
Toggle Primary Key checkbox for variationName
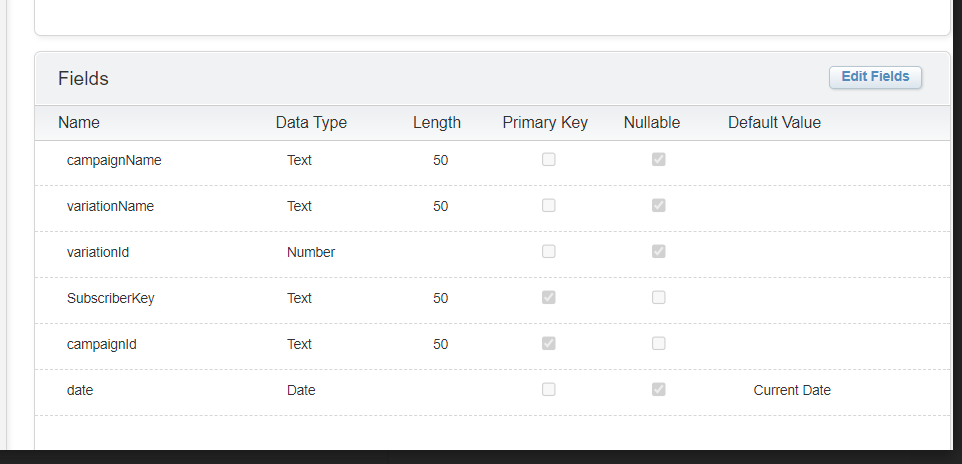pos(548,206)
